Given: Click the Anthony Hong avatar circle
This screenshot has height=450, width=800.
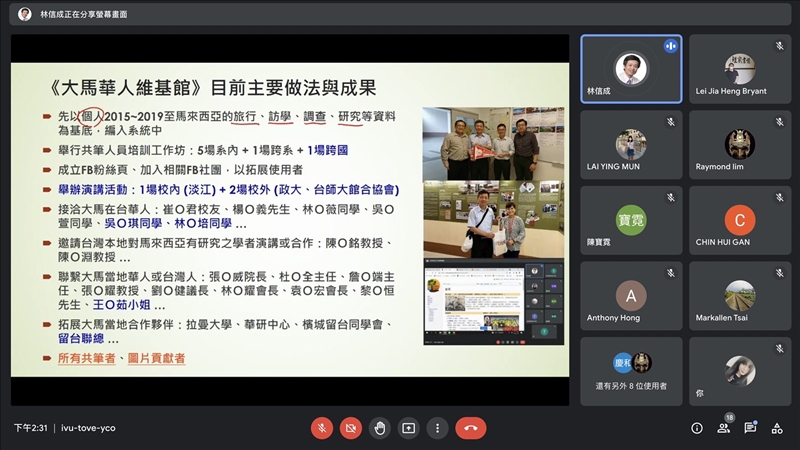Looking at the screenshot, I should tap(630, 295).
